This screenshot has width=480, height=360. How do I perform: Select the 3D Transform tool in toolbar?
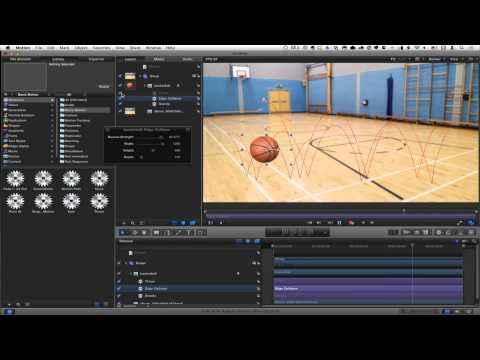135,232
